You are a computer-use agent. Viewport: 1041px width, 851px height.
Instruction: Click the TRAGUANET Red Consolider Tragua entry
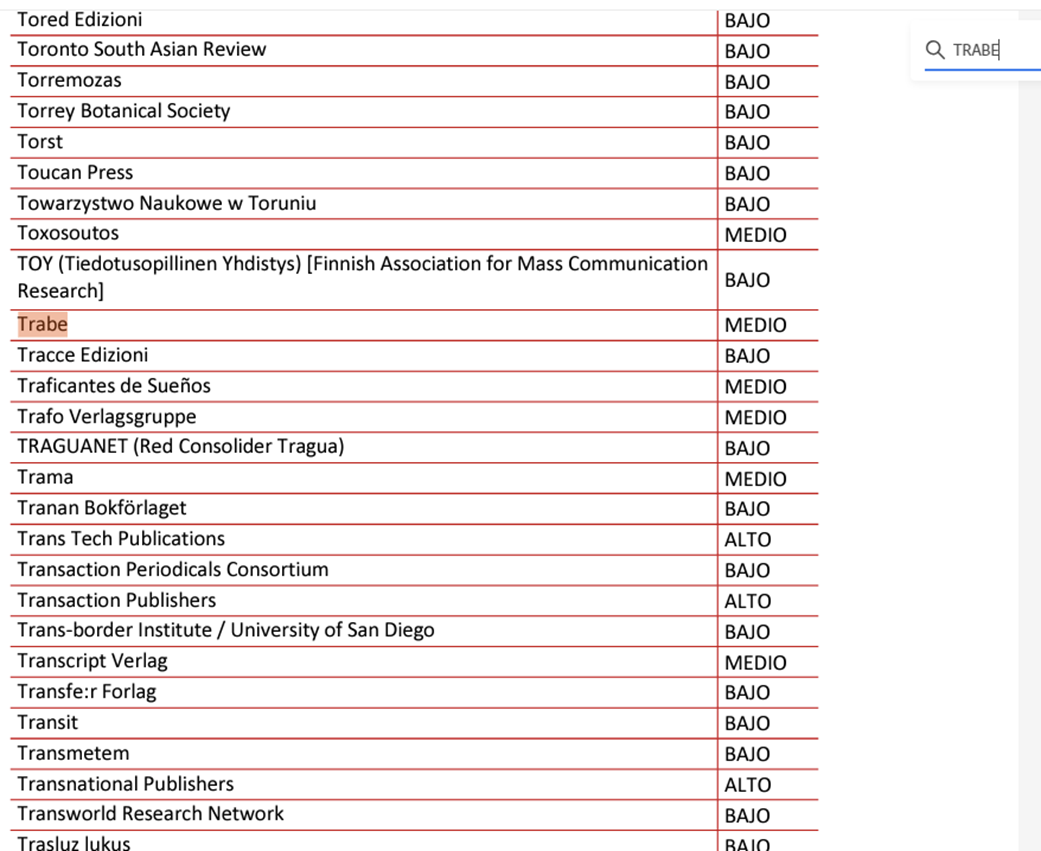180,447
